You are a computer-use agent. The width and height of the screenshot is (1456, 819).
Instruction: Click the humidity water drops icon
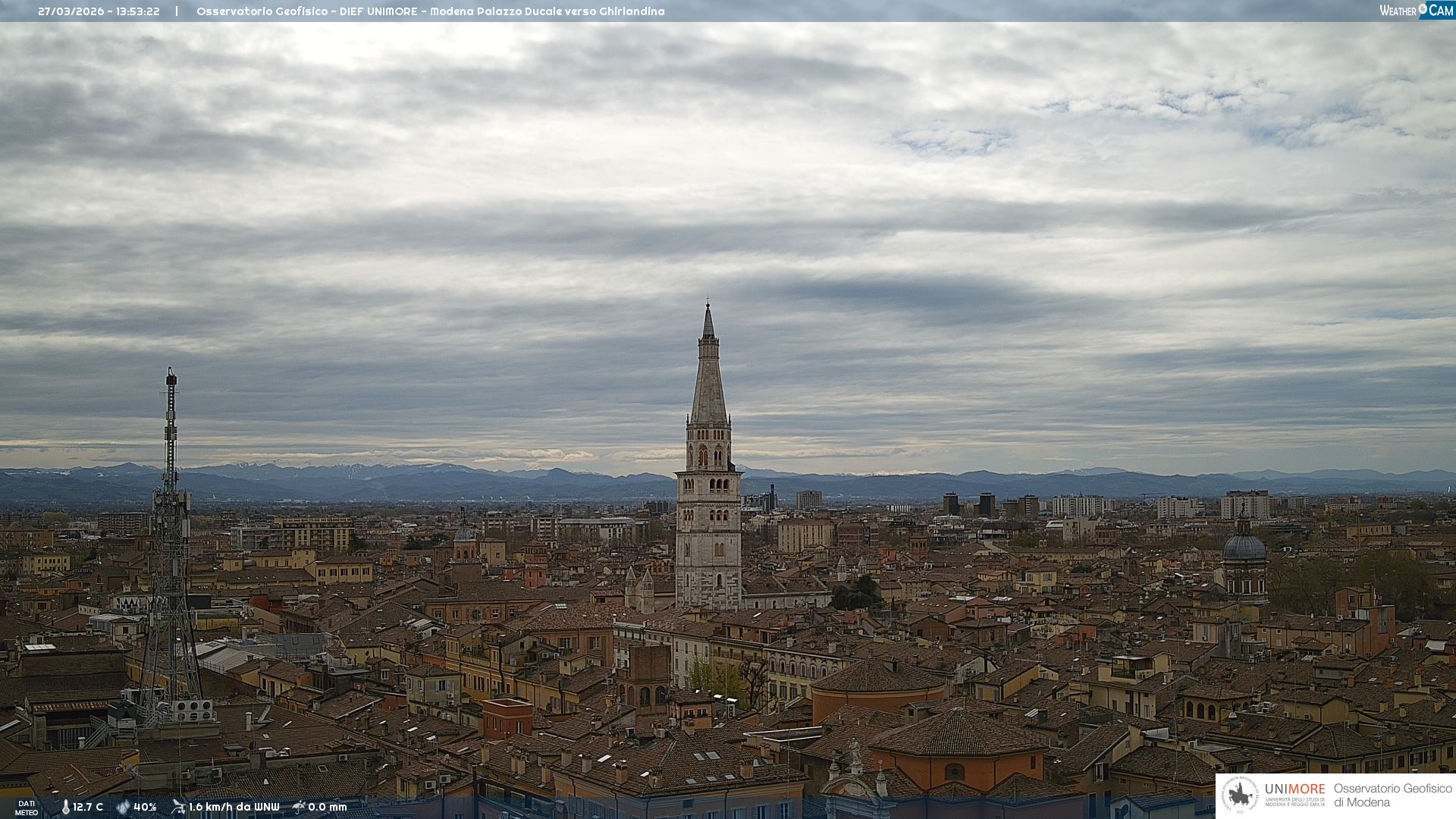123,807
